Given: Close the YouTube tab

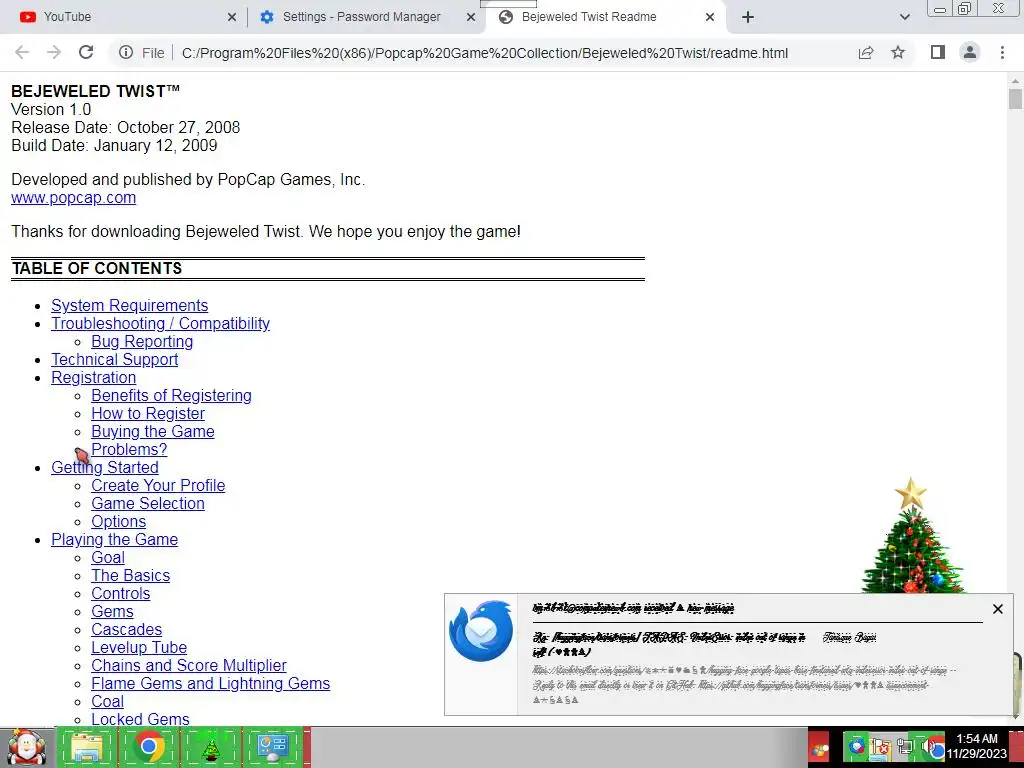Looking at the screenshot, I should pyautogui.click(x=232, y=17).
